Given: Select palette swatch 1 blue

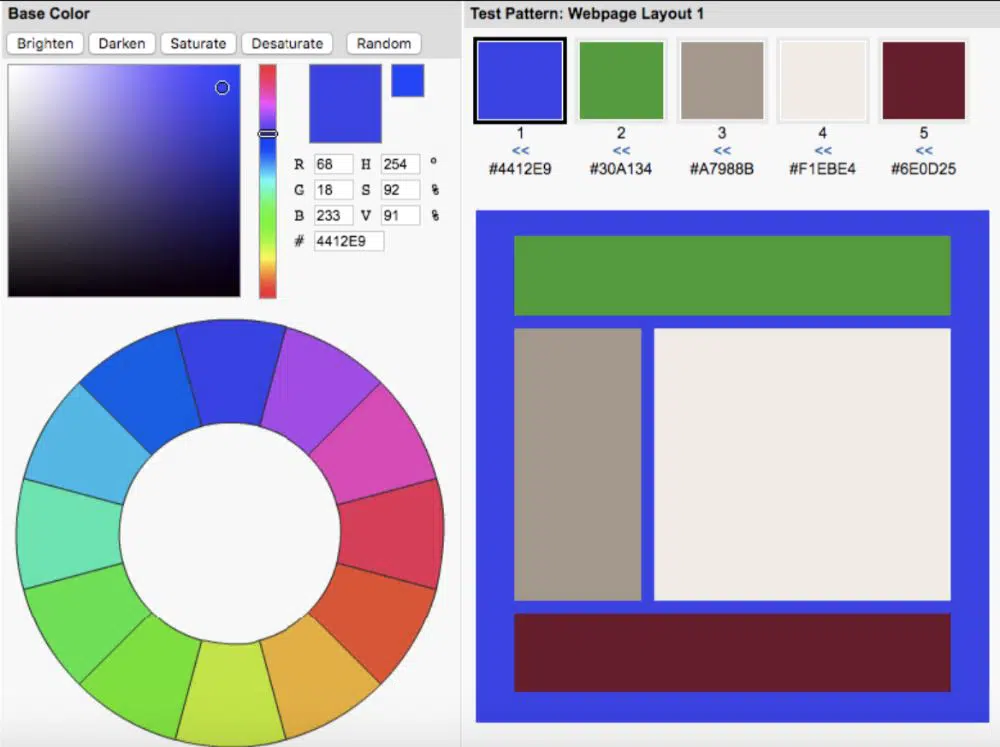Looking at the screenshot, I should click(520, 80).
